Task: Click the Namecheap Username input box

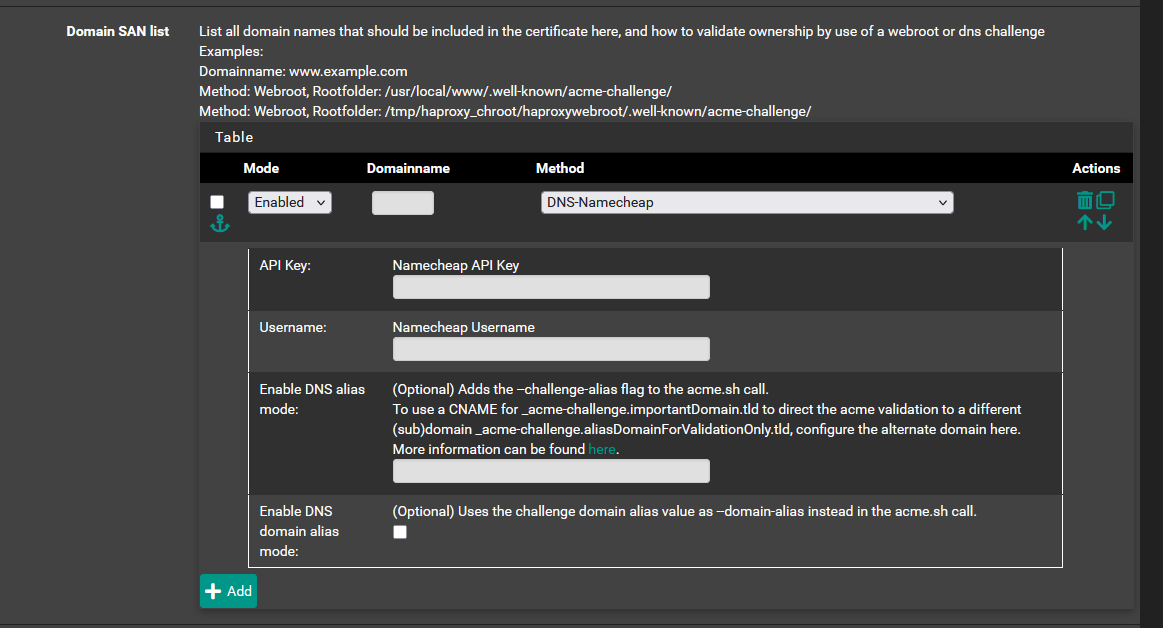Action: coord(550,349)
